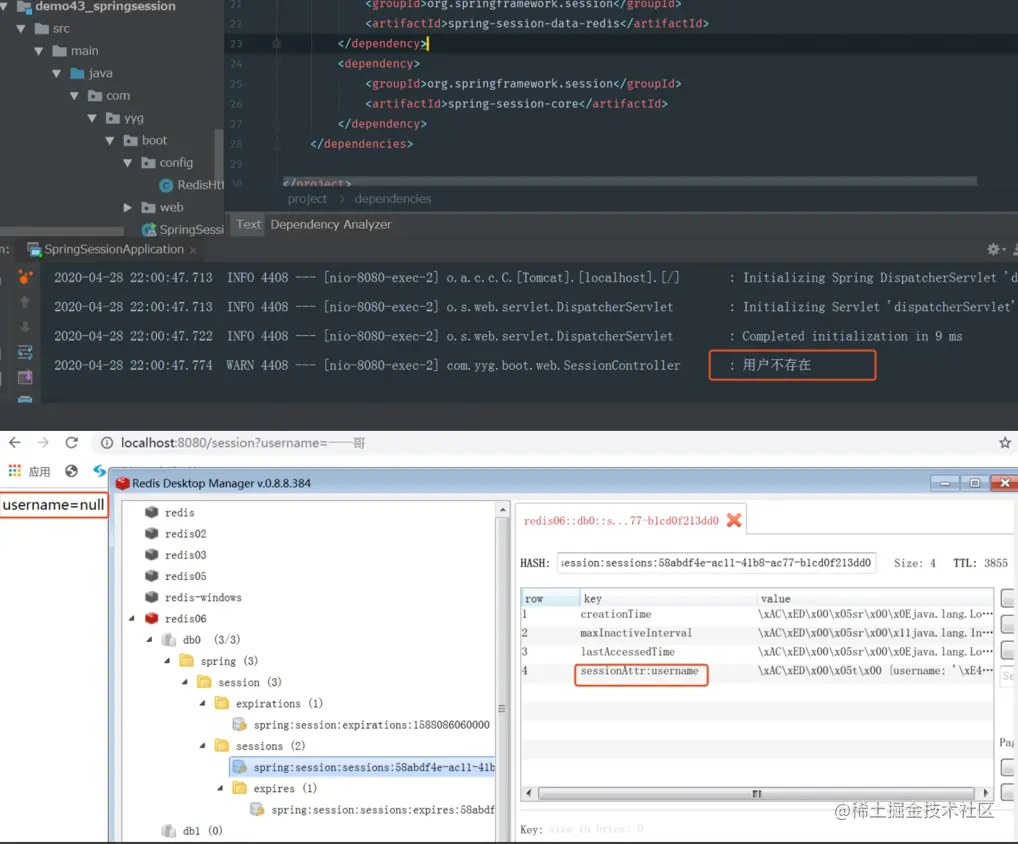The height and width of the screenshot is (844, 1018).
Task: Click scroll-up arrow of Redis tree scrollbar
Action: click(503, 510)
